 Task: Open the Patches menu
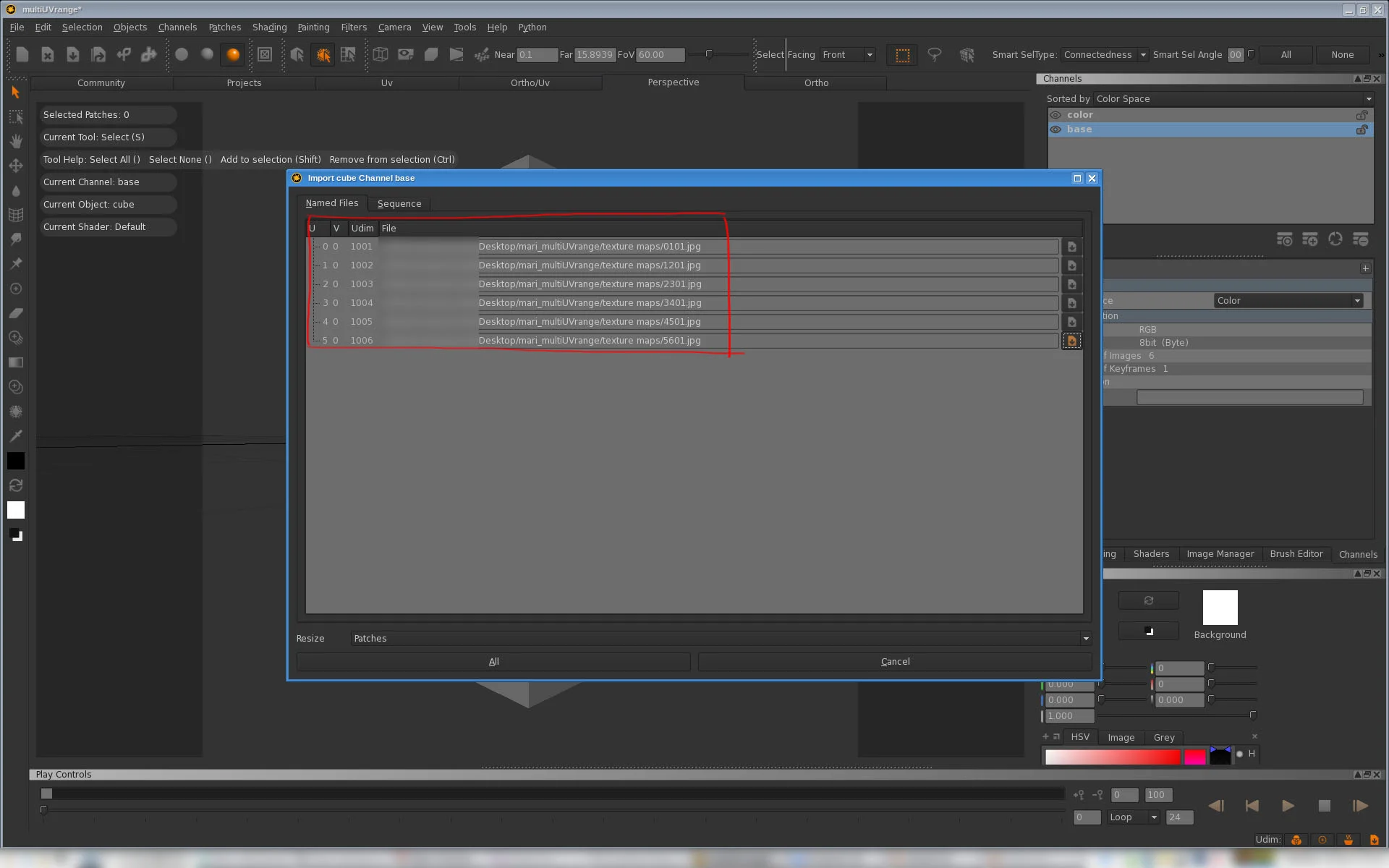coord(224,27)
